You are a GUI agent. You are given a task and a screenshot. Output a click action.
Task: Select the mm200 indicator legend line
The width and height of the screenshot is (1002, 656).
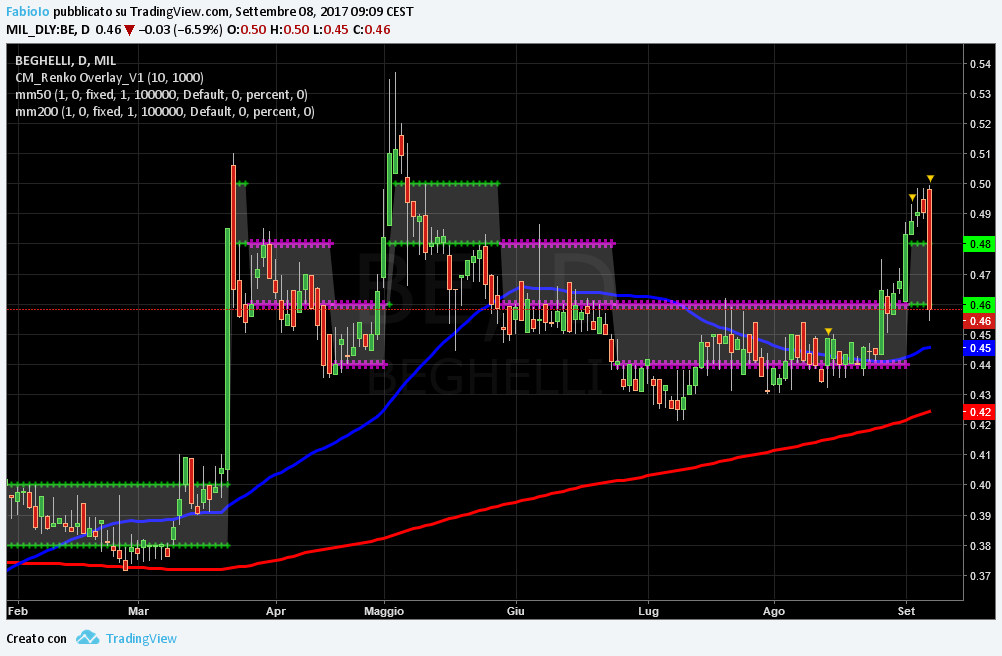click(x=165, y=112)
